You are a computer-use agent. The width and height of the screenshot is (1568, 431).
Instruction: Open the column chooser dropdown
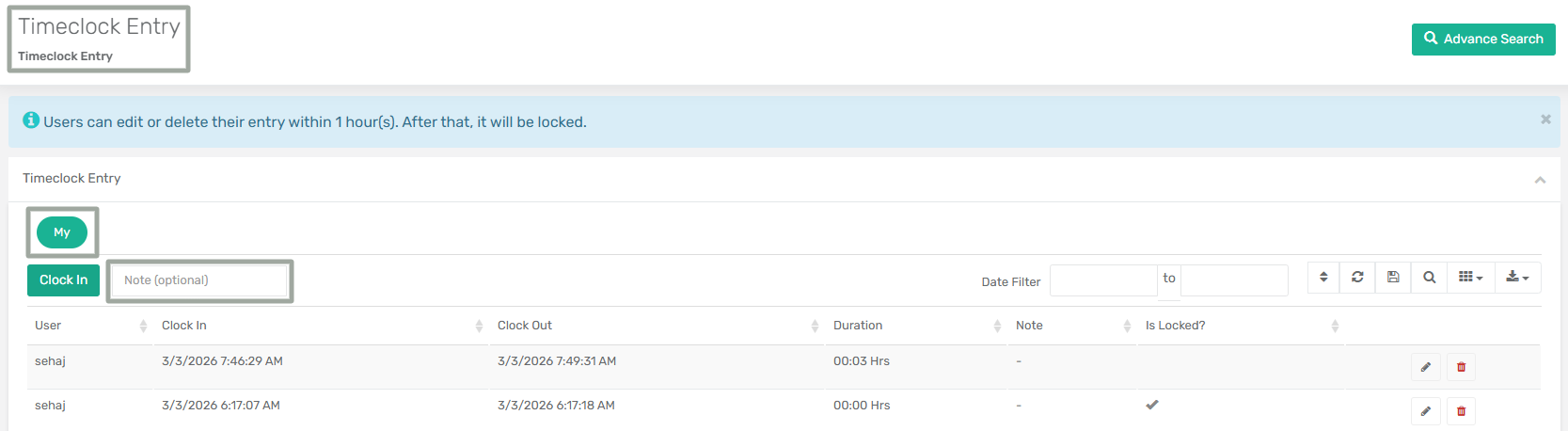pos(1470,278)
